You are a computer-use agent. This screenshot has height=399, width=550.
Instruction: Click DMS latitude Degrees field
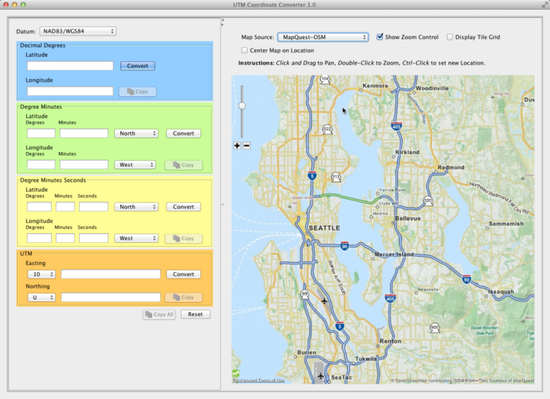click(39, 207)
